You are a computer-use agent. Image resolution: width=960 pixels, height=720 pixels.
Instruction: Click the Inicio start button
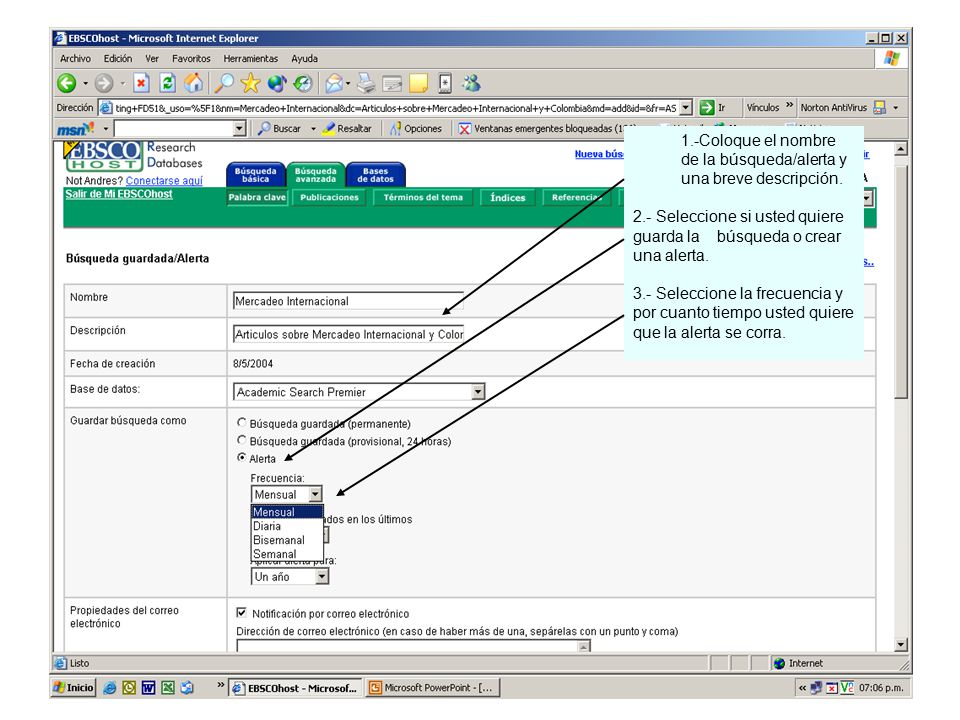click(x=73, y=688)
